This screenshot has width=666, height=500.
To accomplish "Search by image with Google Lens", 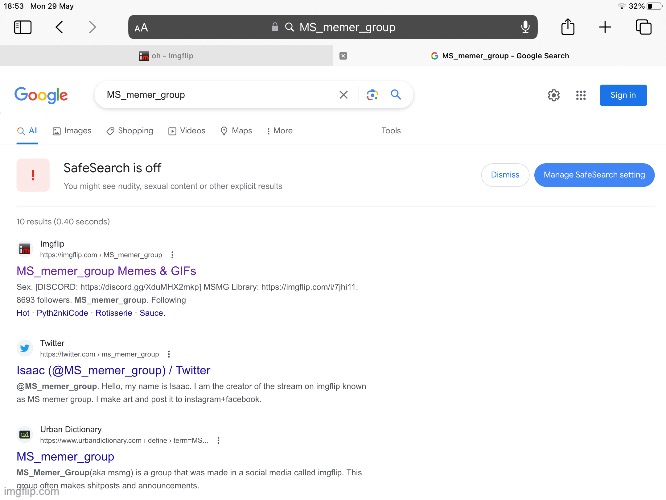I will (372, 95).
